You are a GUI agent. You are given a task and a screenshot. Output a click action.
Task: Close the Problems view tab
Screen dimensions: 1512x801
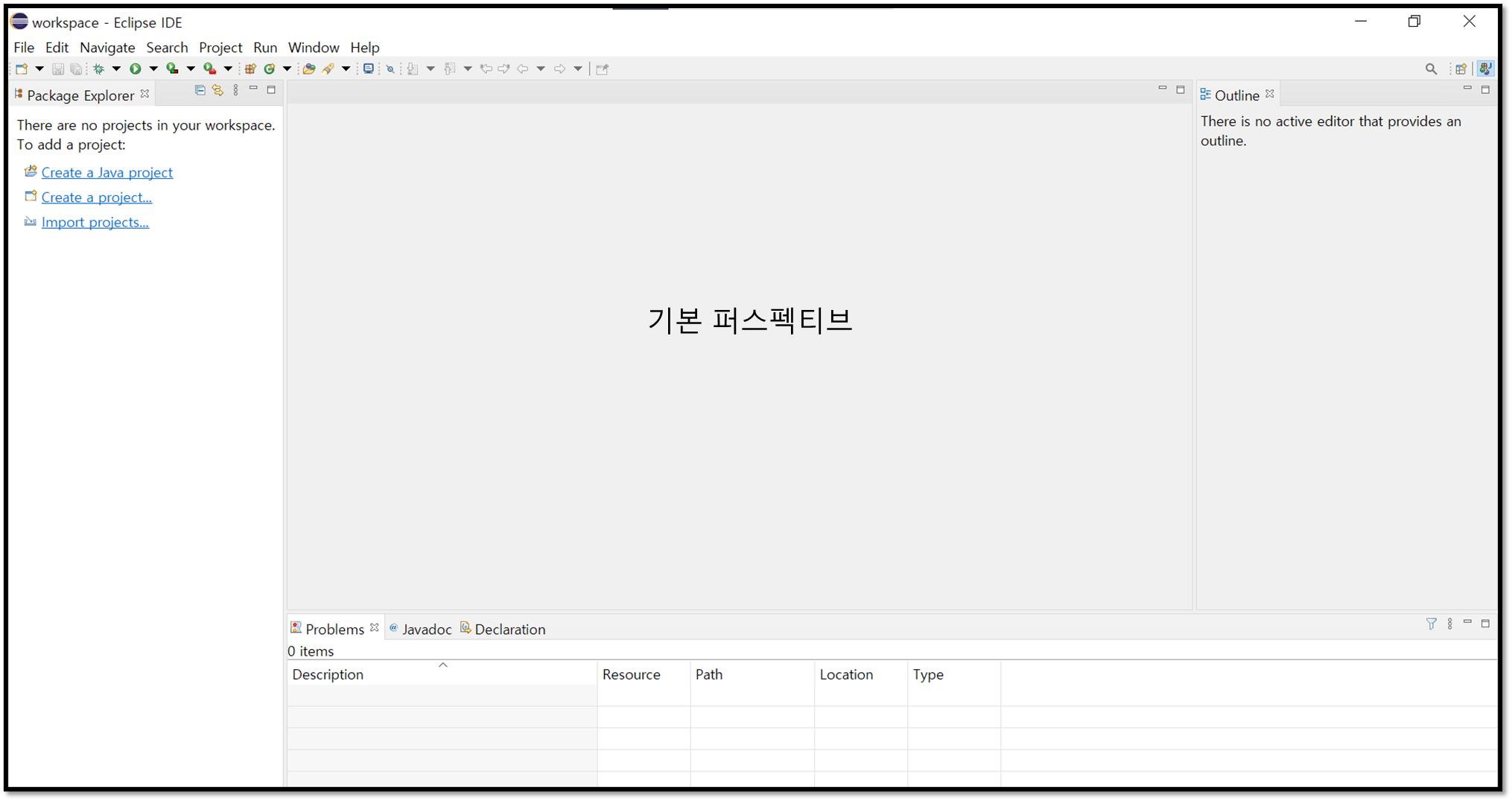click(x=375, y=627)
